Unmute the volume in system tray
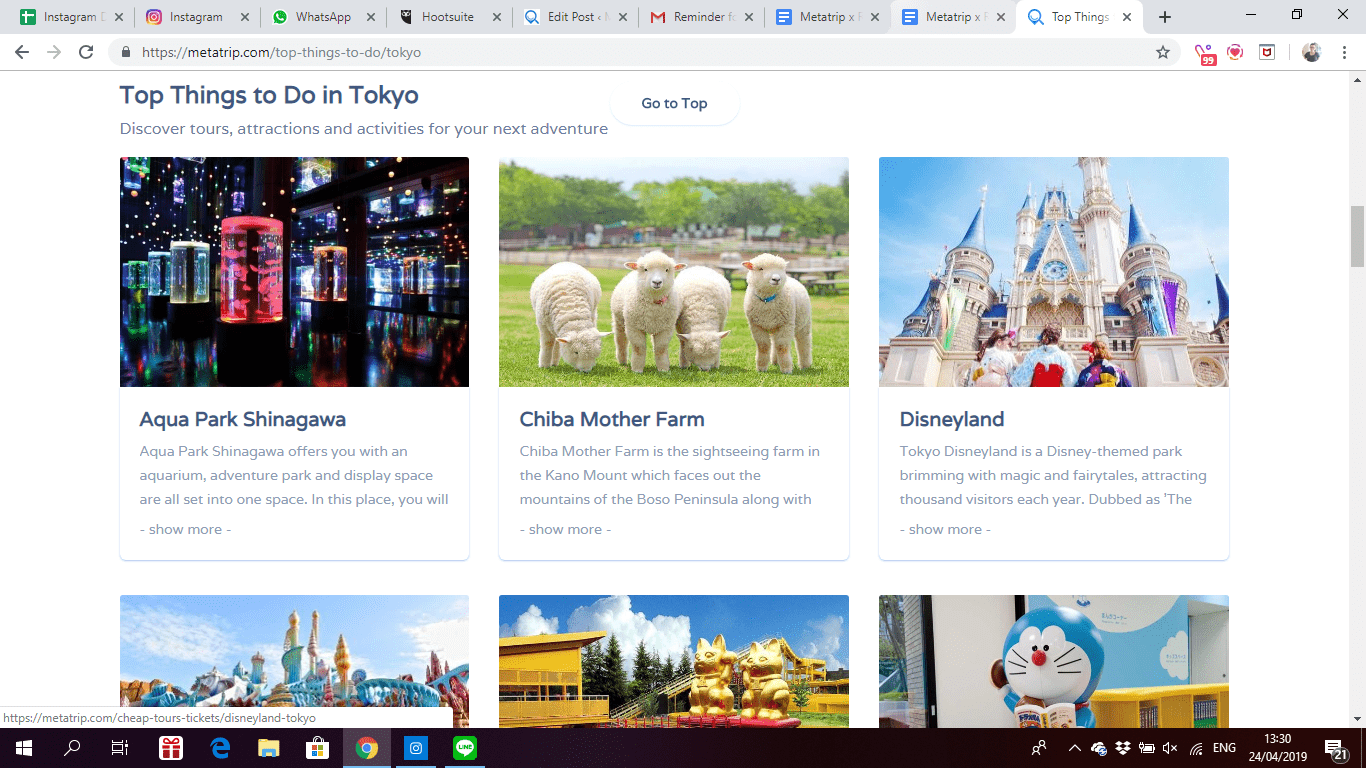The image size is (1366, 768). click(x=1170, y=748)
